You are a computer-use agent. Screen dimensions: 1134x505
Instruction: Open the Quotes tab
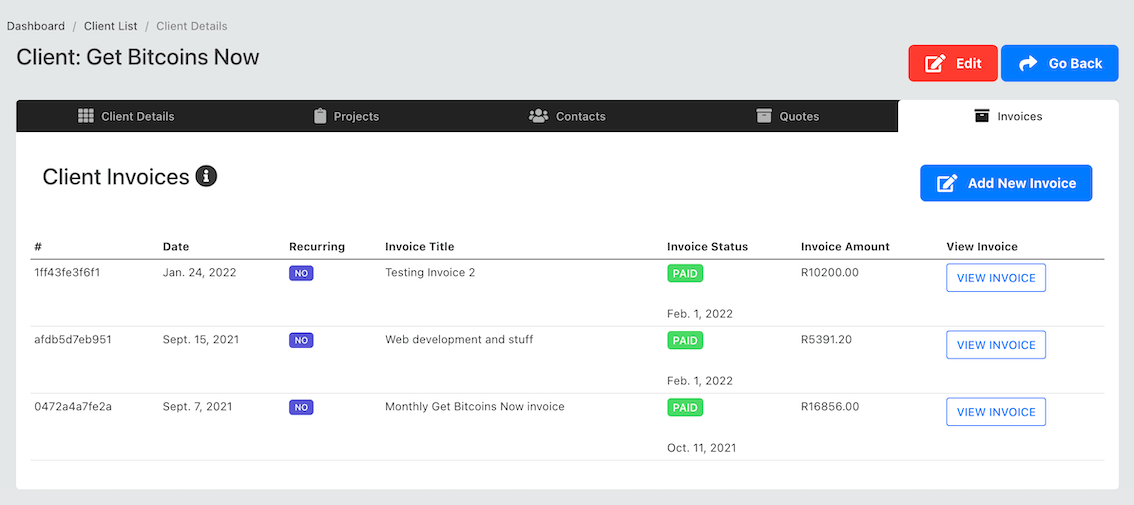[x=788, y=116]
